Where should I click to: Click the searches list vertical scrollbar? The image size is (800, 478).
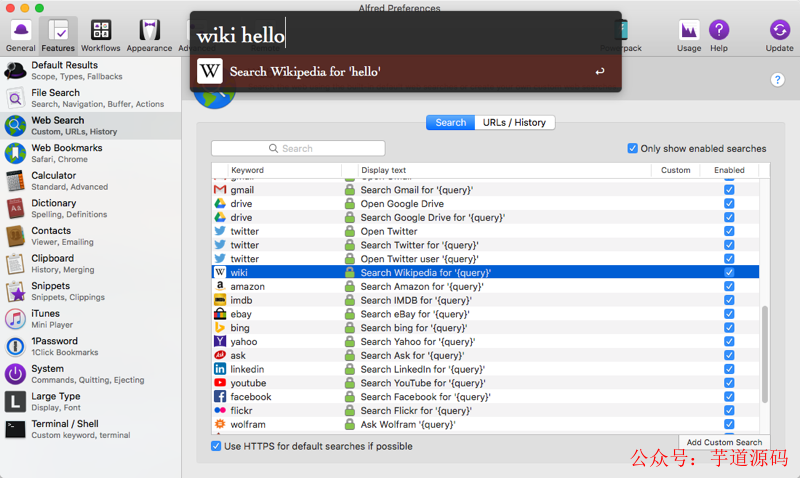[764, 355]
